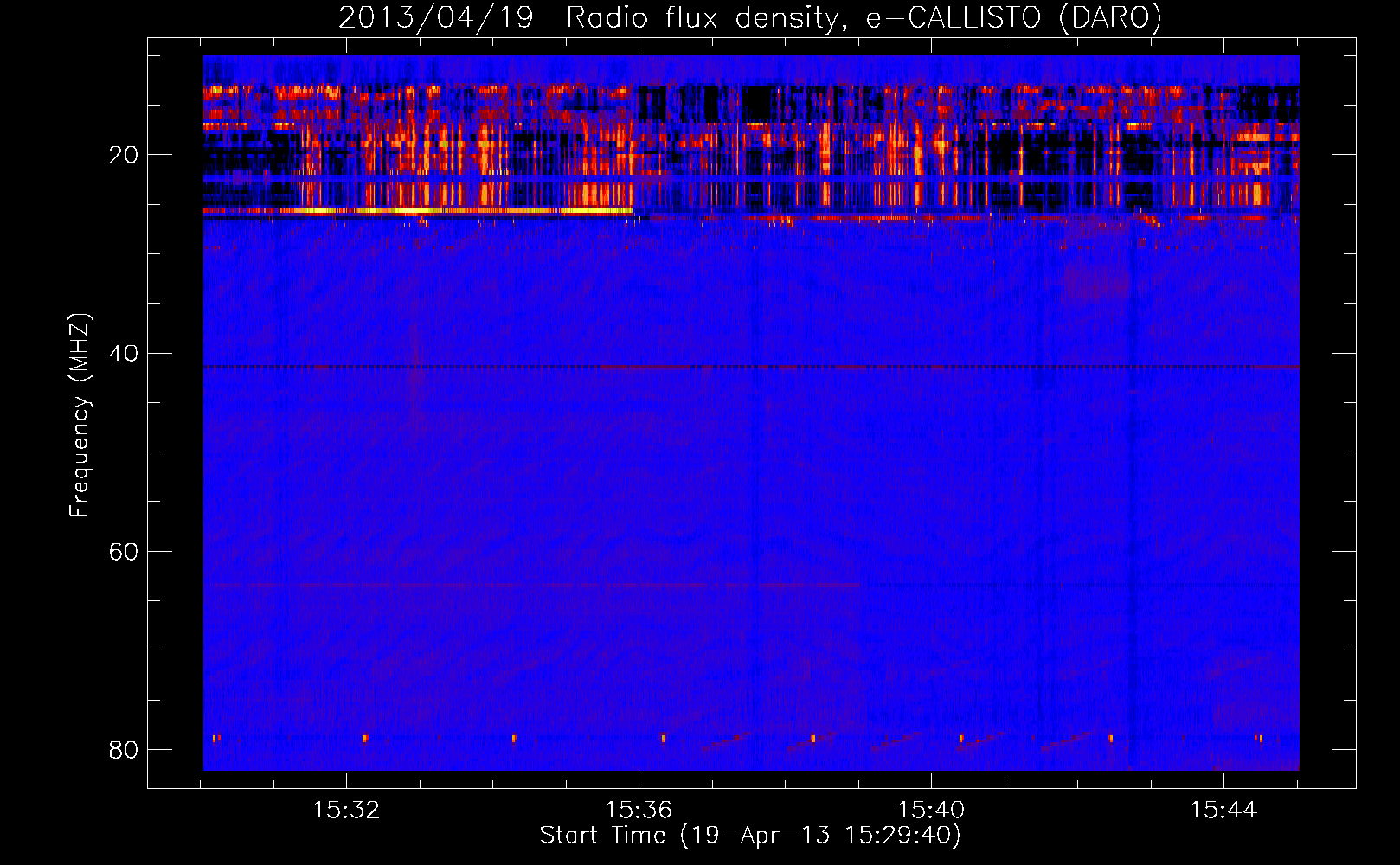
Task: Click the 15:40 time tick label
Action: pyautogui.click(x=931, y=810)
